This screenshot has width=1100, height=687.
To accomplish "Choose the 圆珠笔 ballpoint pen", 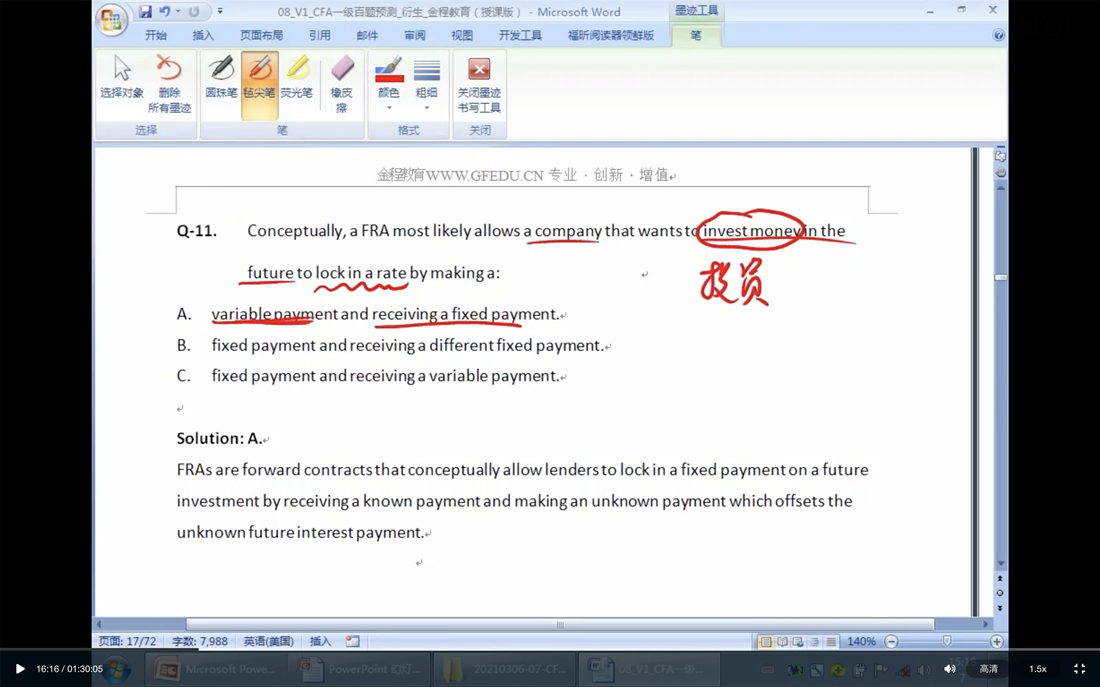I will (221, 77).
